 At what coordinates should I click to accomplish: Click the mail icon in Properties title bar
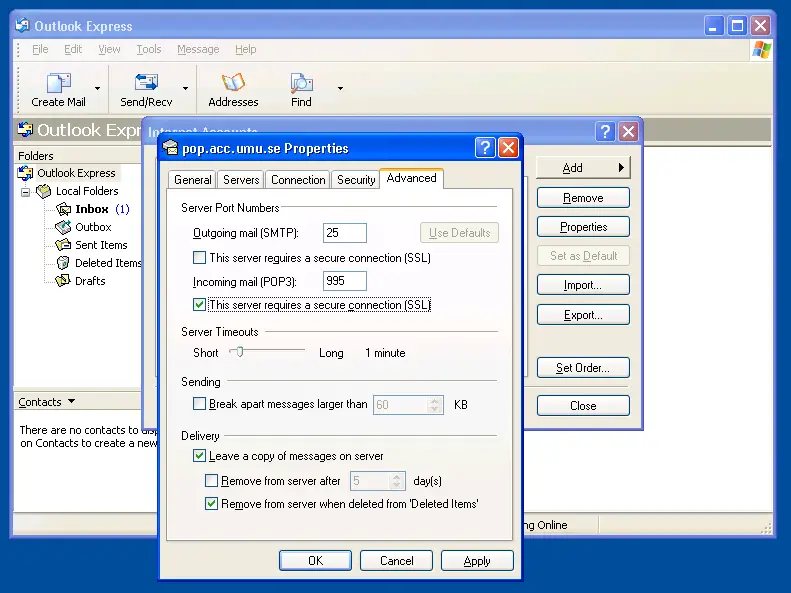pyautogui.click(x=171, y=148)
